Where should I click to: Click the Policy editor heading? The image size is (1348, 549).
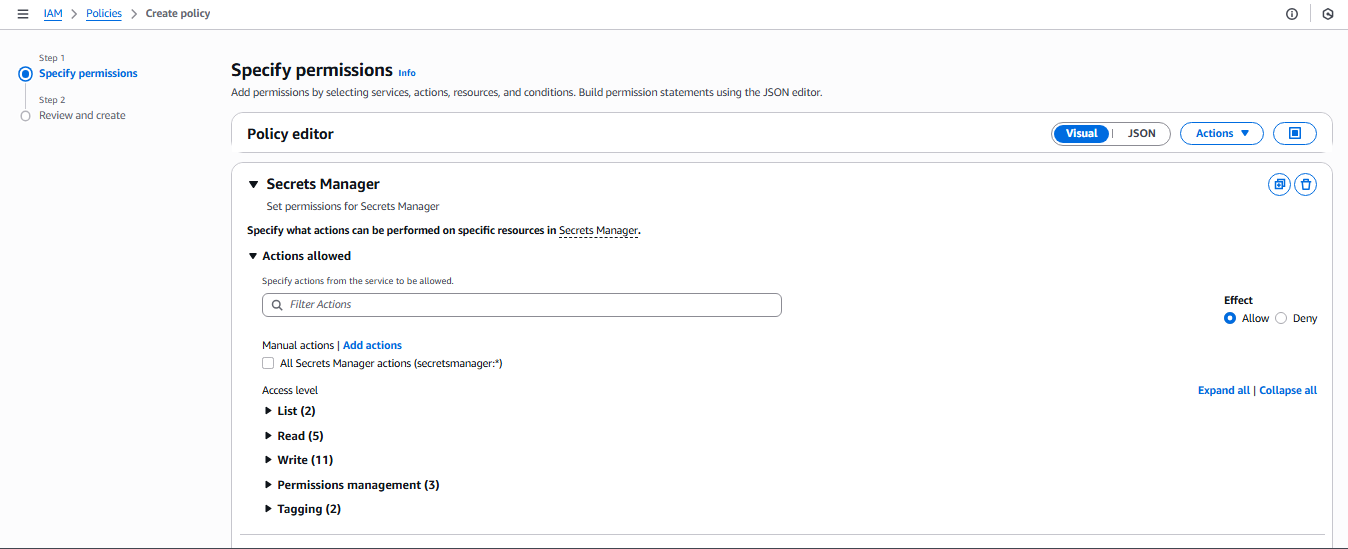pyautogui.click(x=290, y=134)
